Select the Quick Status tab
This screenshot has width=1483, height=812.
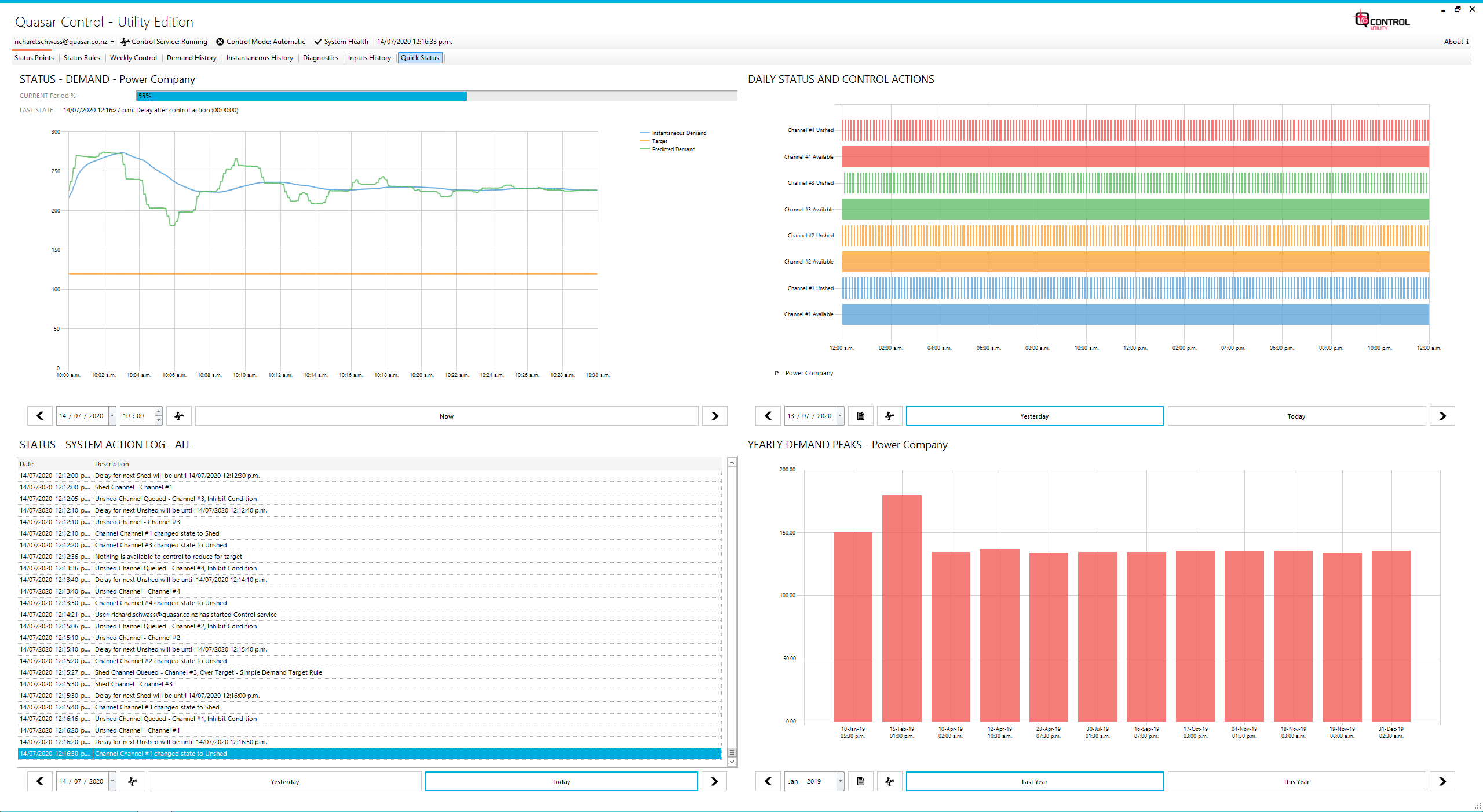(420, 58)
